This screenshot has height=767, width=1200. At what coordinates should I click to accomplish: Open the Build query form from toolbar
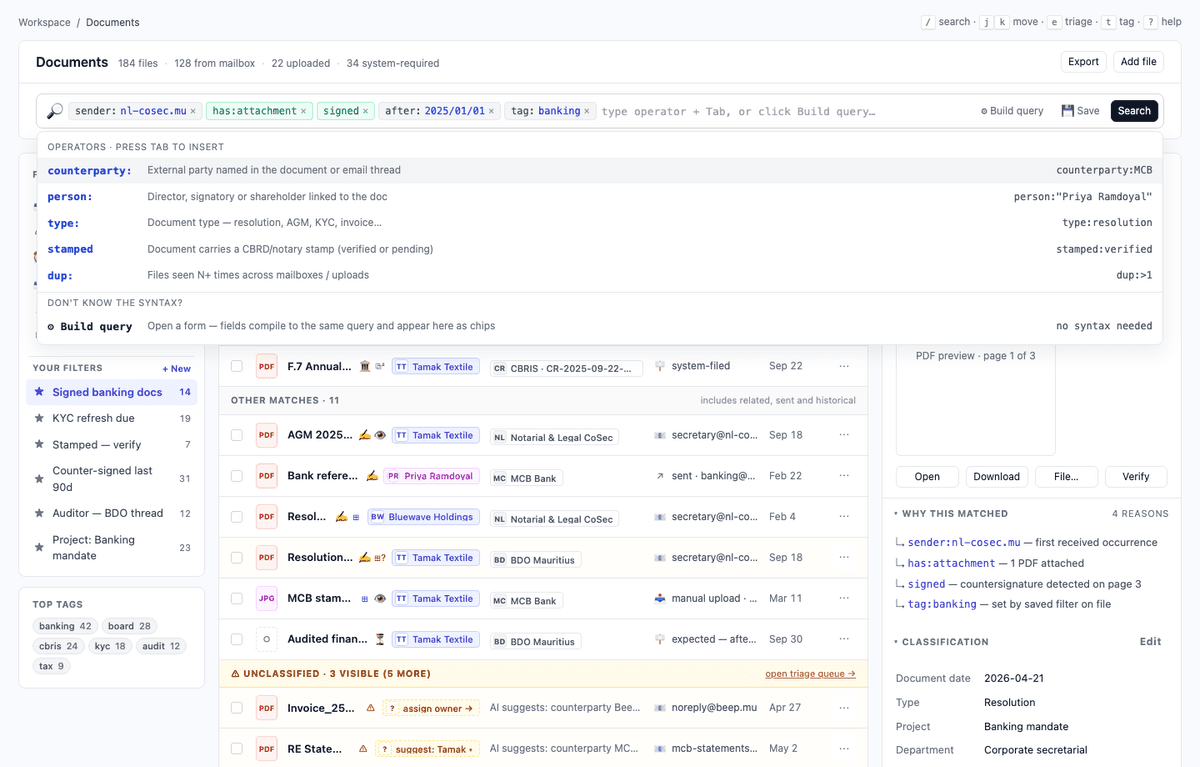(1012, 111)
